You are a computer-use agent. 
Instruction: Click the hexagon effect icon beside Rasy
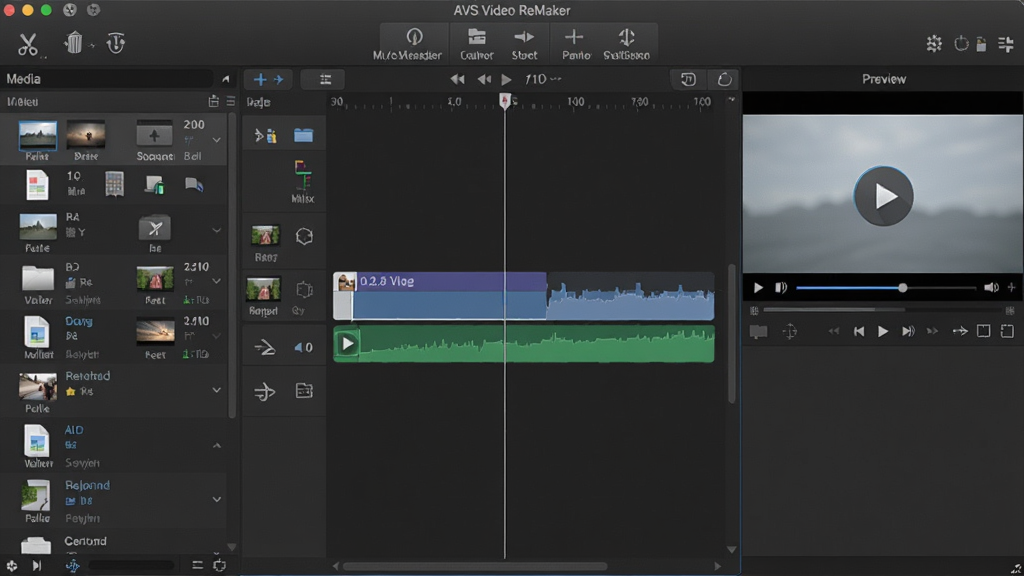pos(304,236)
